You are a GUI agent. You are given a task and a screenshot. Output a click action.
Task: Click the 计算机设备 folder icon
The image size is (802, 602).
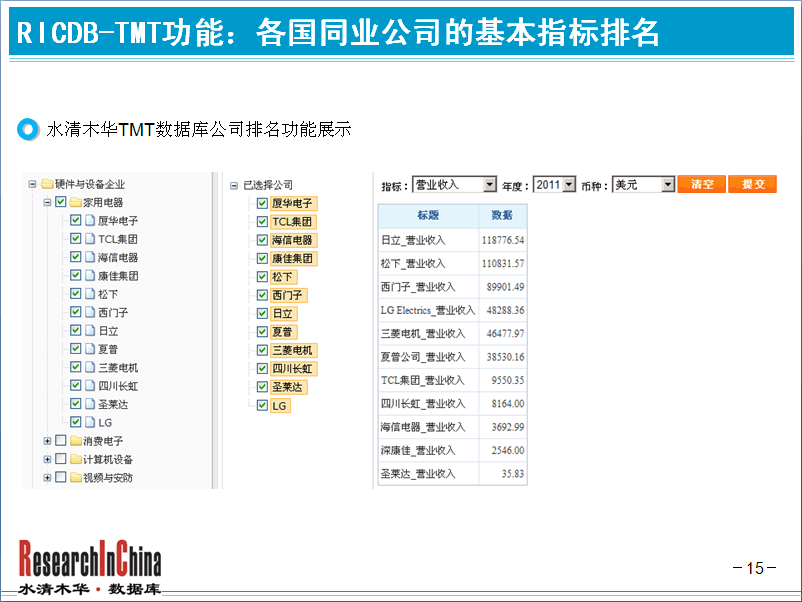(76, 459)
